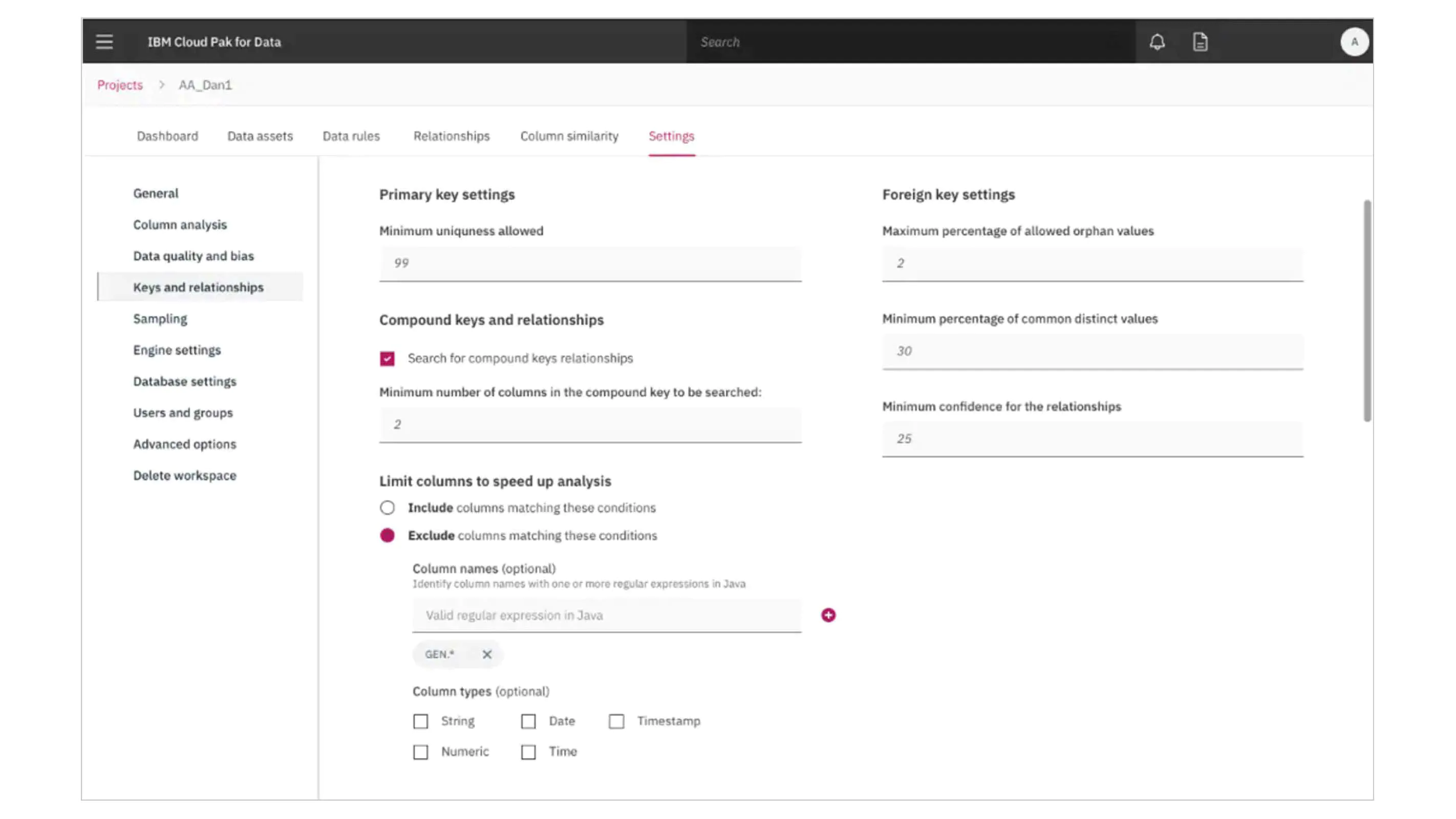1456x819 pixels.
Task: Uncheck Search for compound keys relationships
Action: (x=387, y=358)
